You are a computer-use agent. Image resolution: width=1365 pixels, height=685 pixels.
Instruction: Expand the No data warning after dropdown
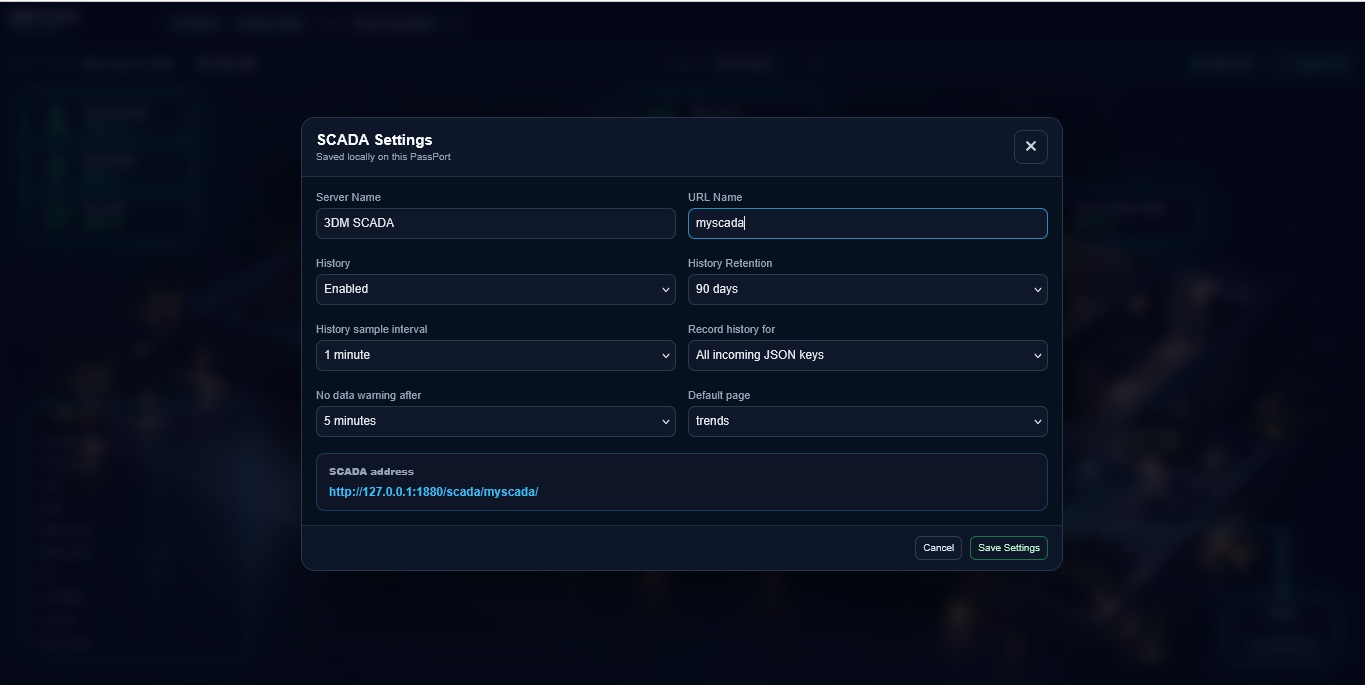tap(495, 421)
